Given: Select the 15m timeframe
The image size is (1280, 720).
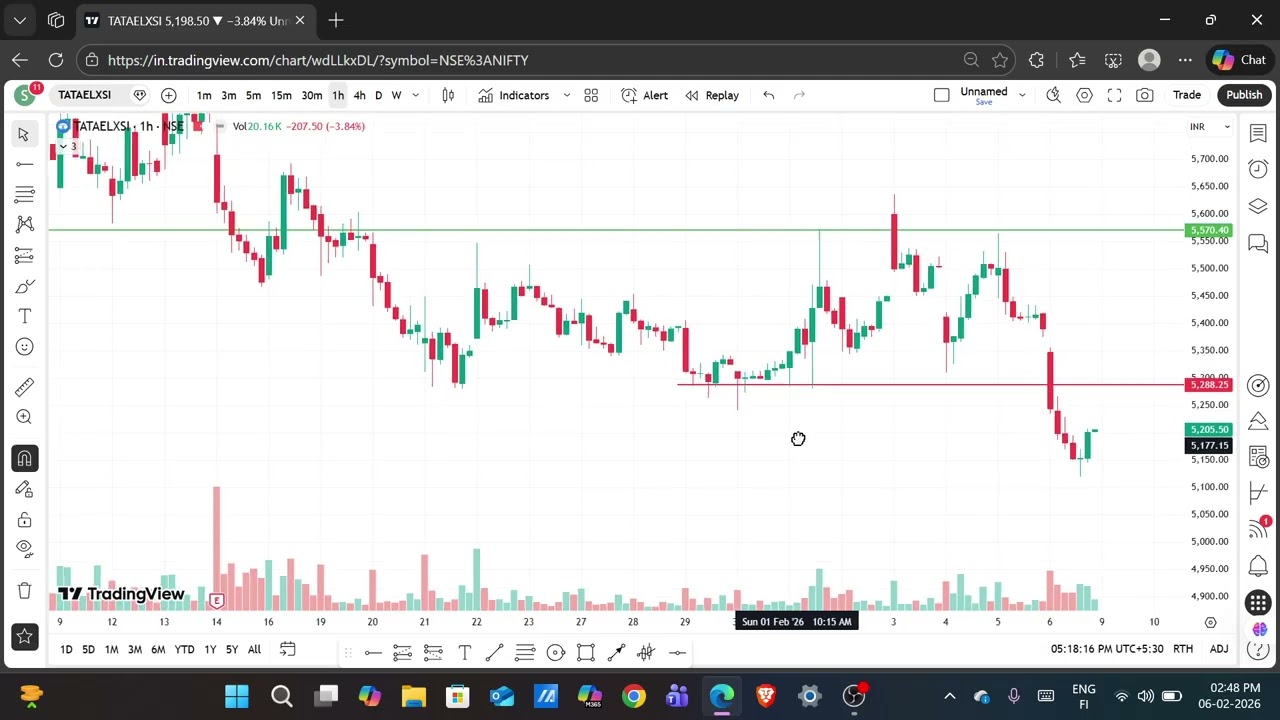Looking at the screenshot, I should click(x=281, y=95).
